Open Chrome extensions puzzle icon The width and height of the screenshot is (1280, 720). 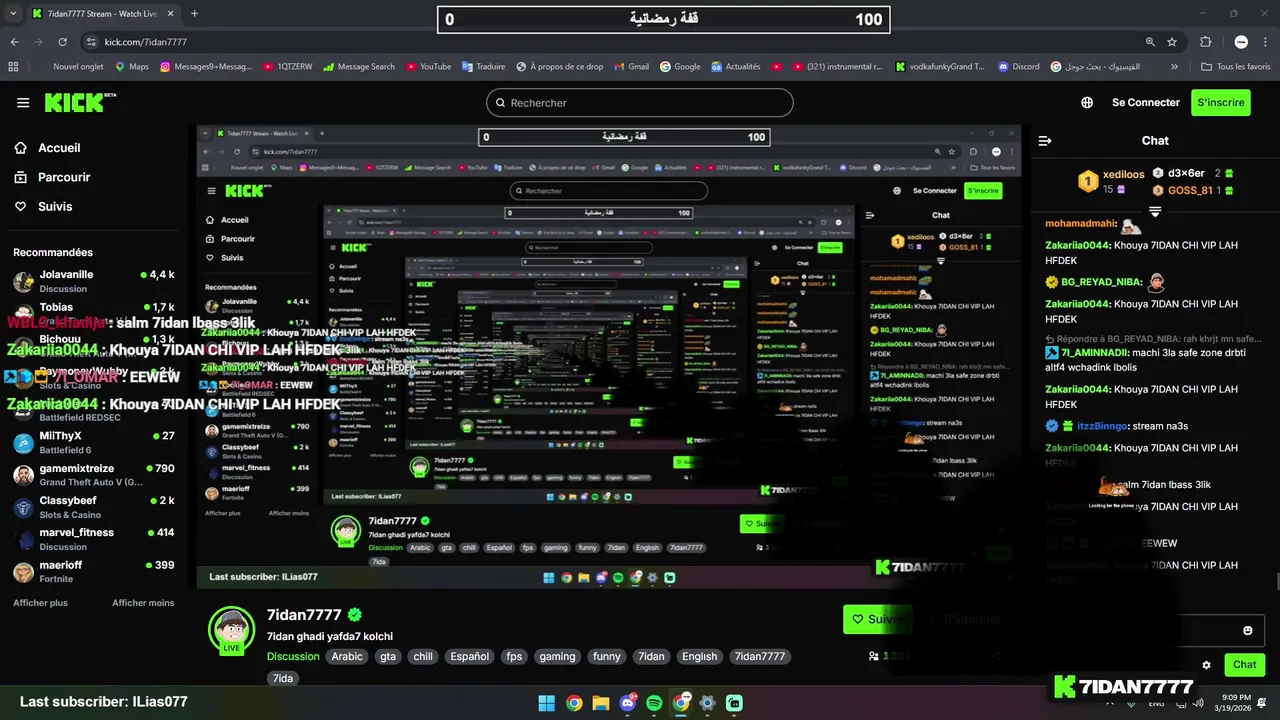click(x=1205, y=42)
